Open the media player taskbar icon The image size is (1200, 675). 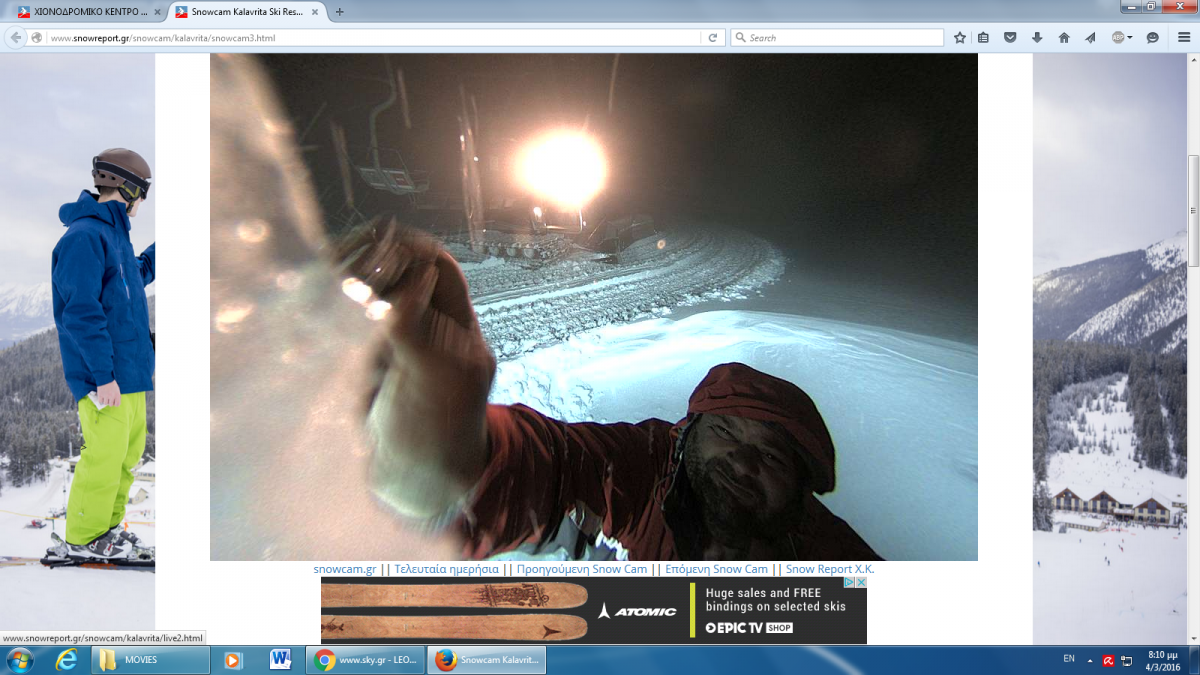point(233,660)
